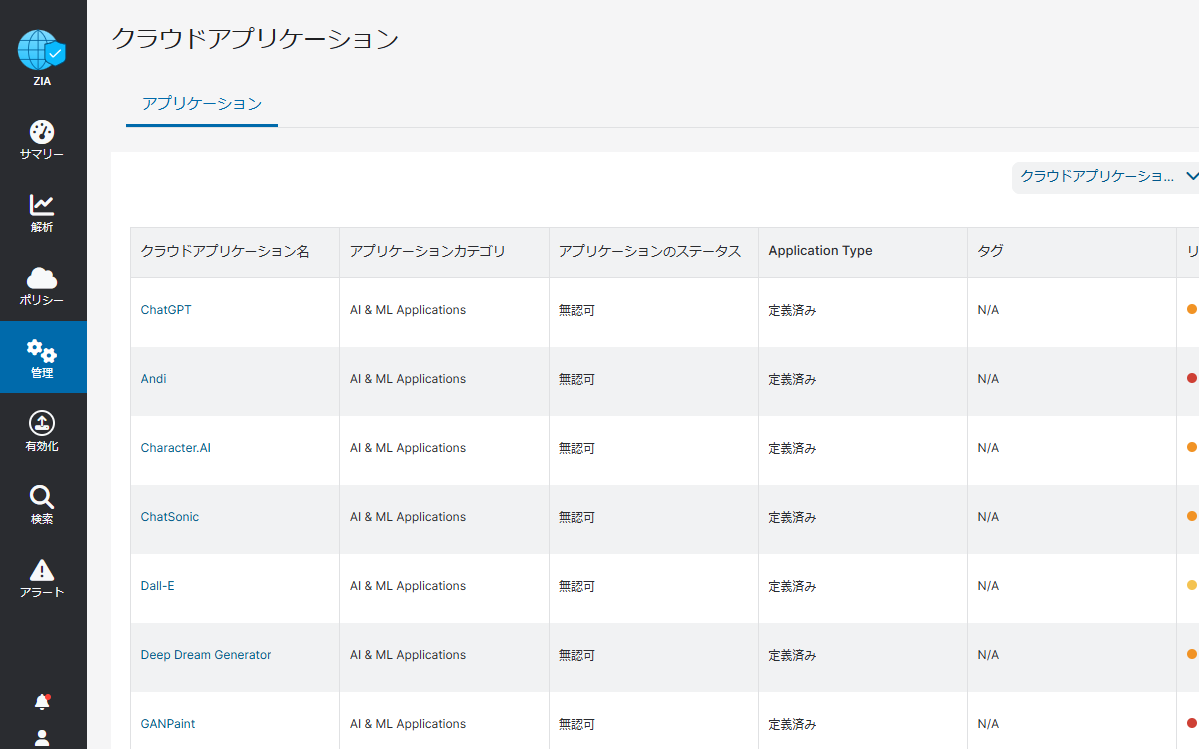Click the 定義済み type in Andi row
This screenshot has width=1199, height=749.
(792, 379)
